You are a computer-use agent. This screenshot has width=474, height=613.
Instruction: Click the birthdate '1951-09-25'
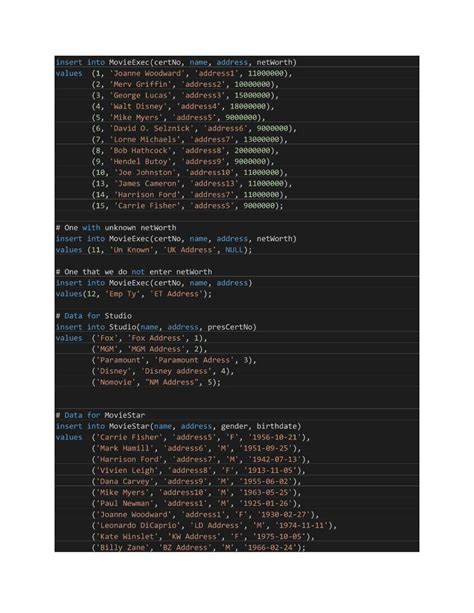click(266, 448)
